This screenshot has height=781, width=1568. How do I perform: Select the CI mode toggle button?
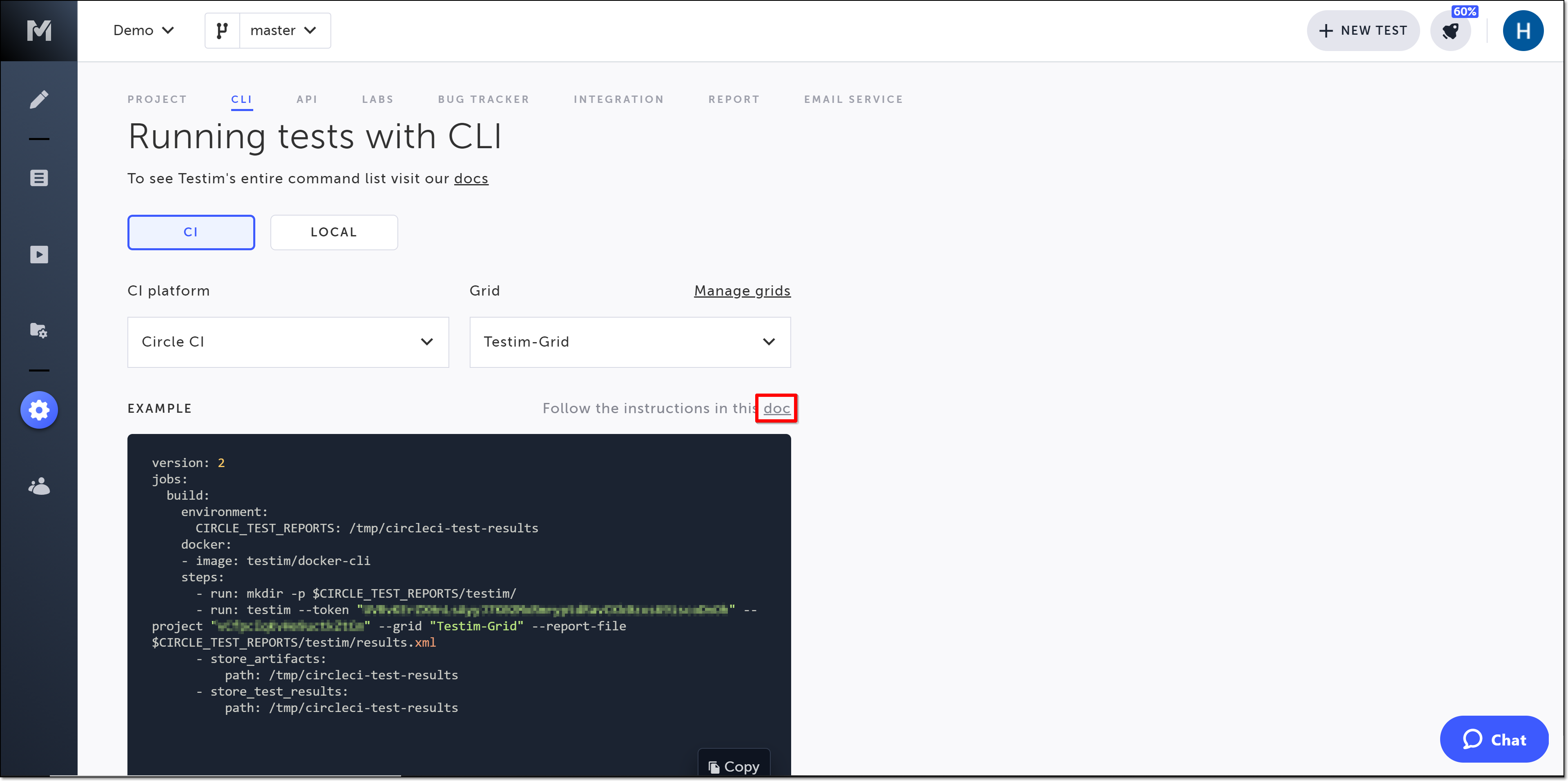point(190,232)
